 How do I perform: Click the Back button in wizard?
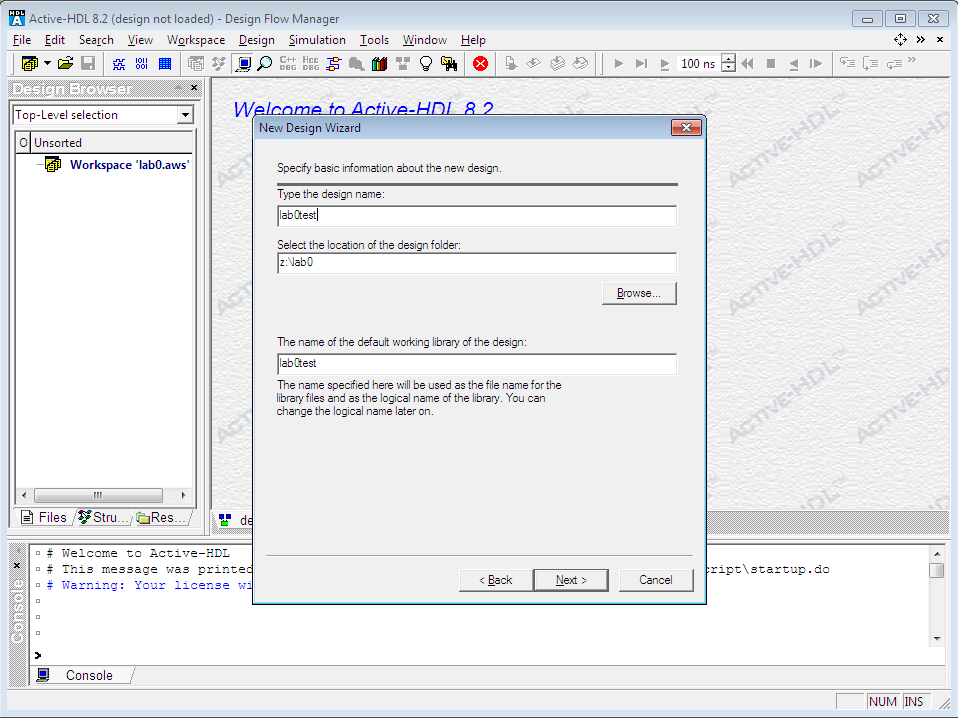point(495,580)
